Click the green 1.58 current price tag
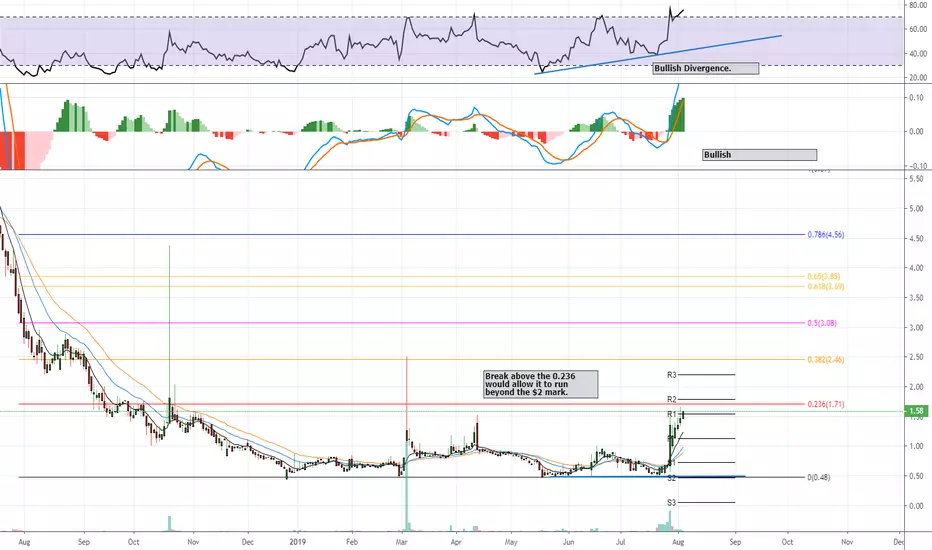 click(x=917, y=411)
